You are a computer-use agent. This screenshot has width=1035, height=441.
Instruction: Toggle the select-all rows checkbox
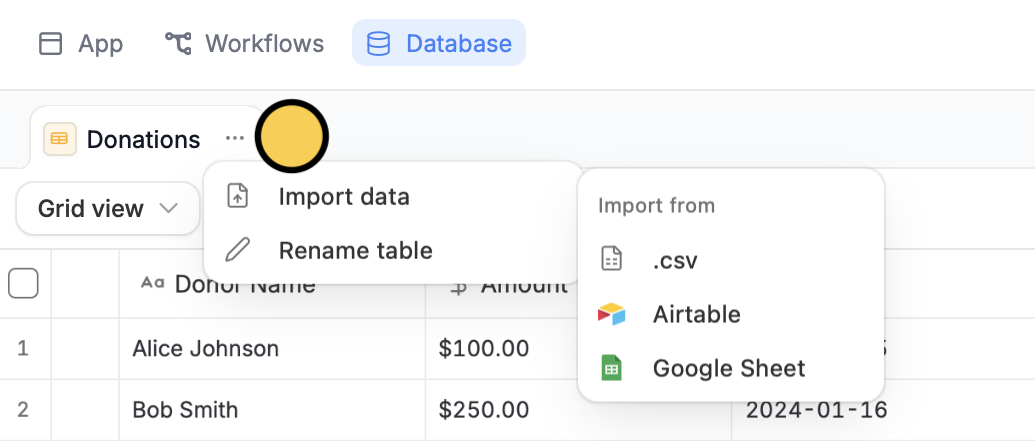click(23, 284)
